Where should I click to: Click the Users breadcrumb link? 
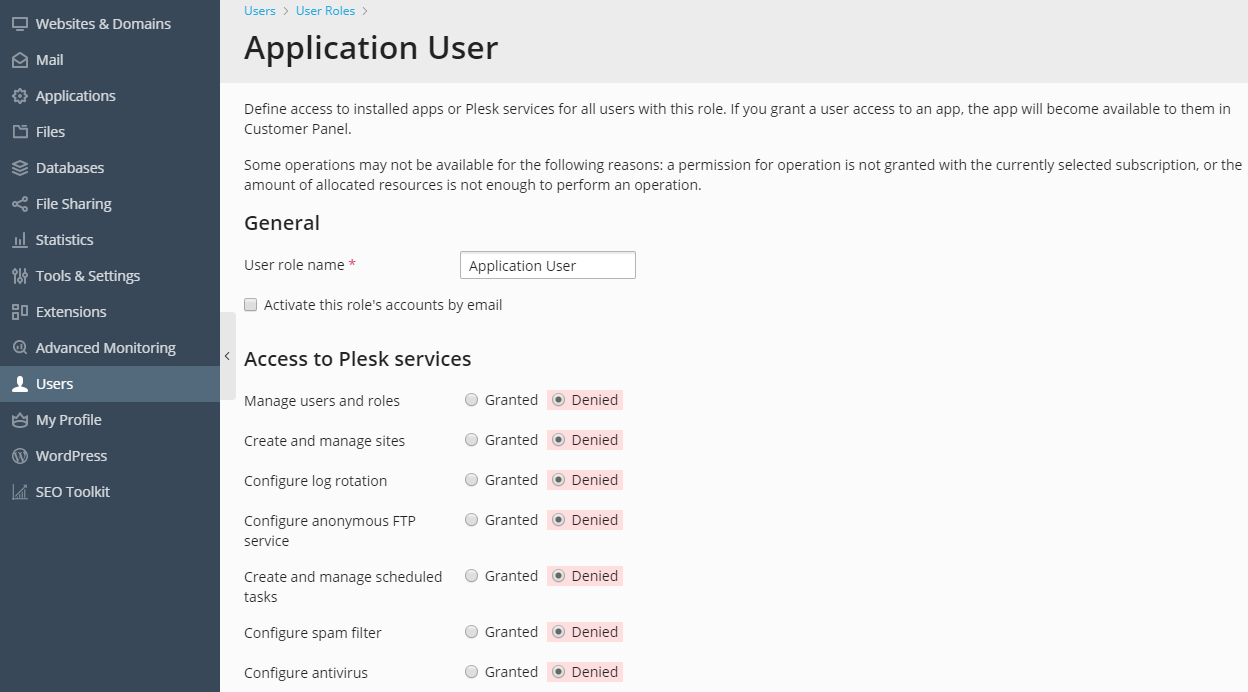coord(259,11)
